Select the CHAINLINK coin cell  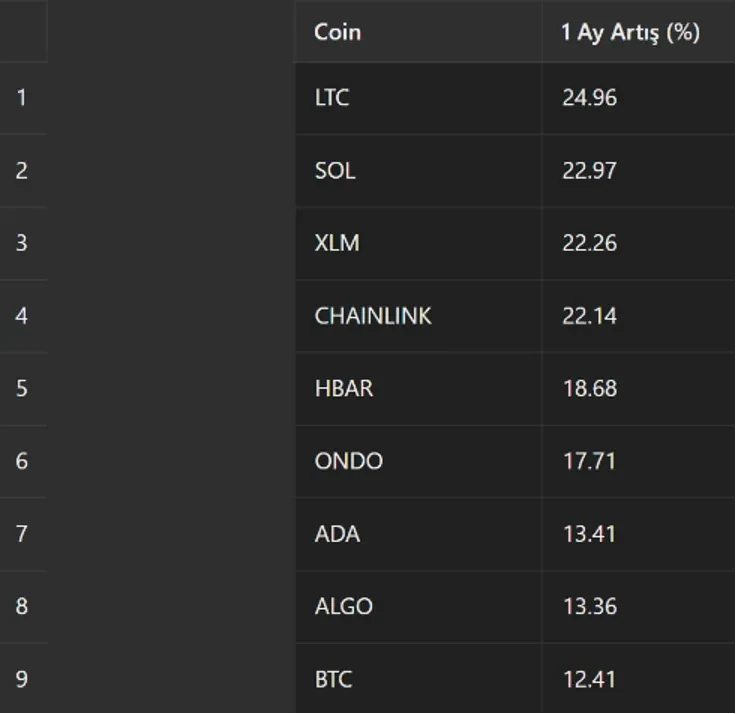point(418,316)
